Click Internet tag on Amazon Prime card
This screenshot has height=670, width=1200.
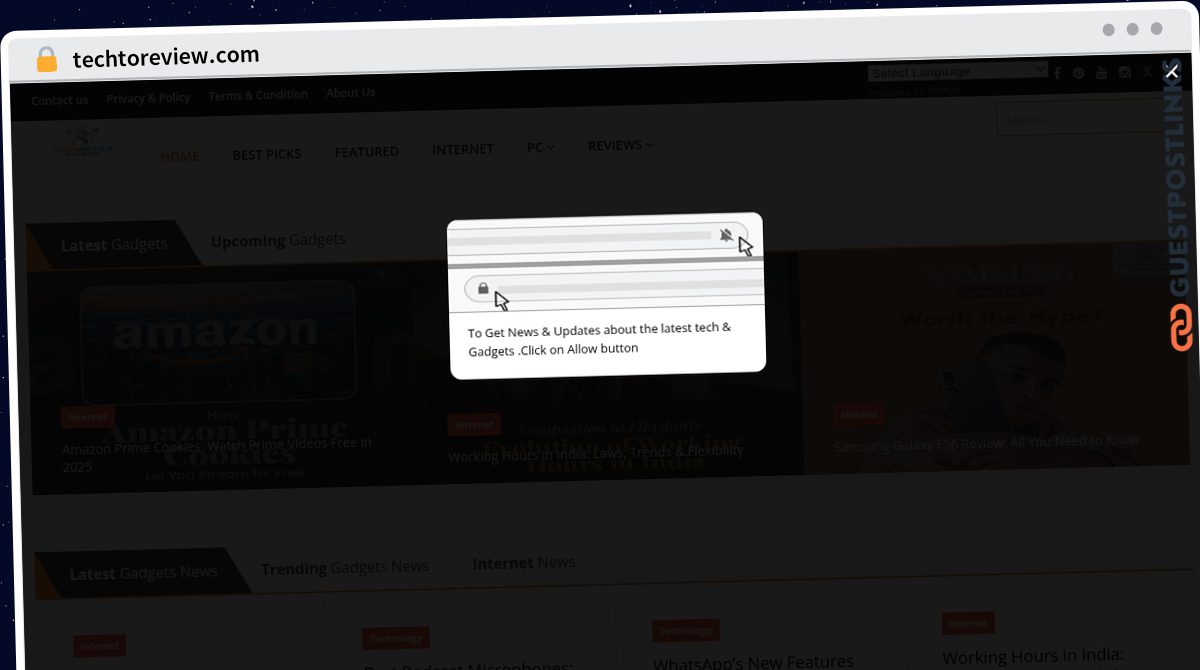click(88, 417)
